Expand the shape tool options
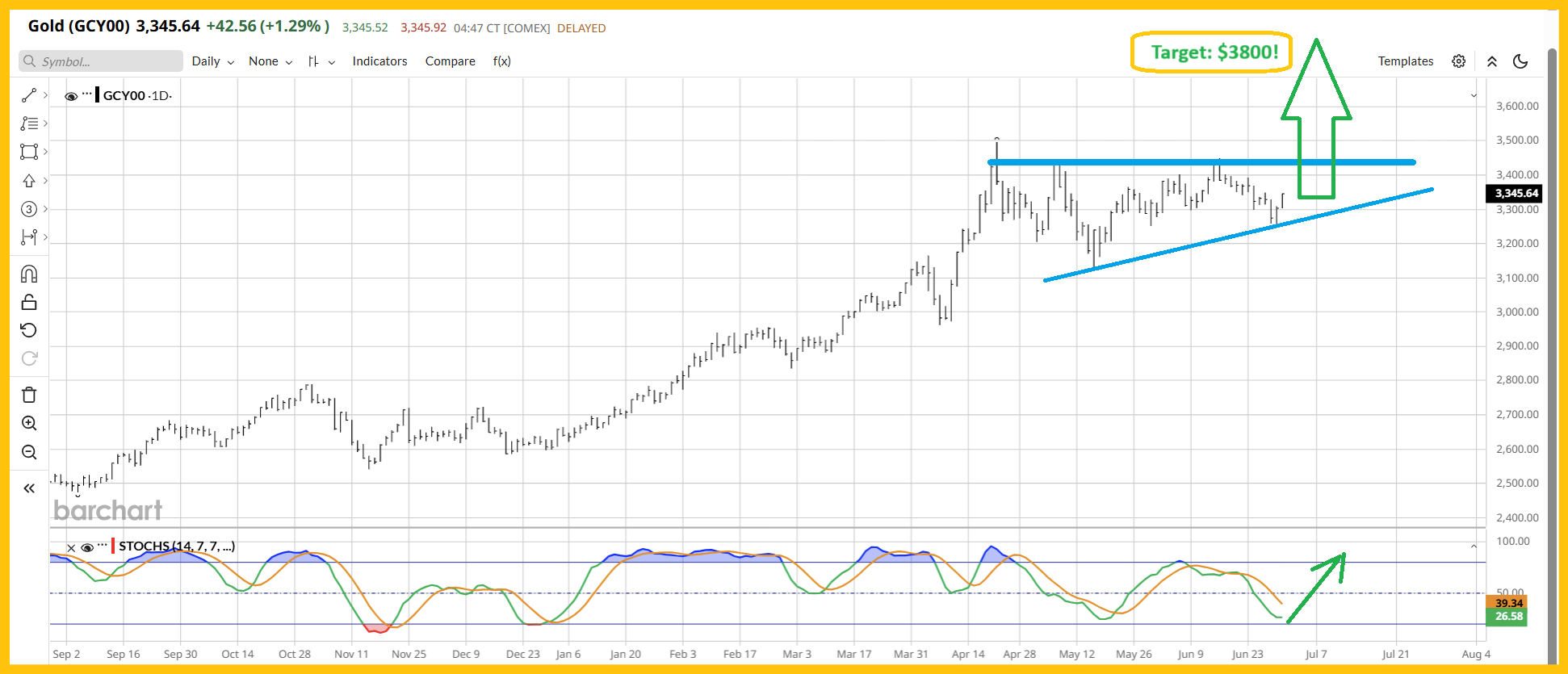The width and height of the screenshot is (1568, 674). (x=45, y=152)
